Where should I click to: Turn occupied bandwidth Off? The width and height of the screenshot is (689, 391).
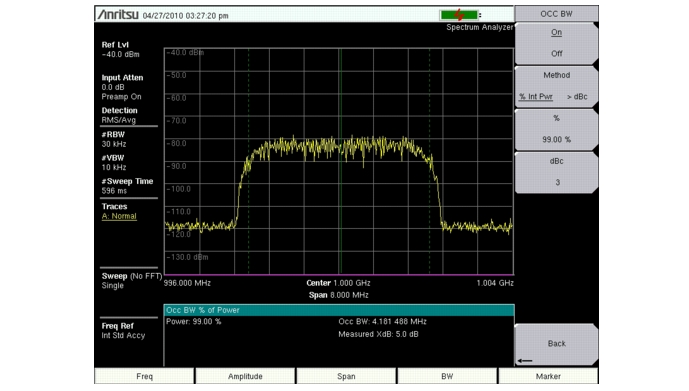click(x=556, y=54)
